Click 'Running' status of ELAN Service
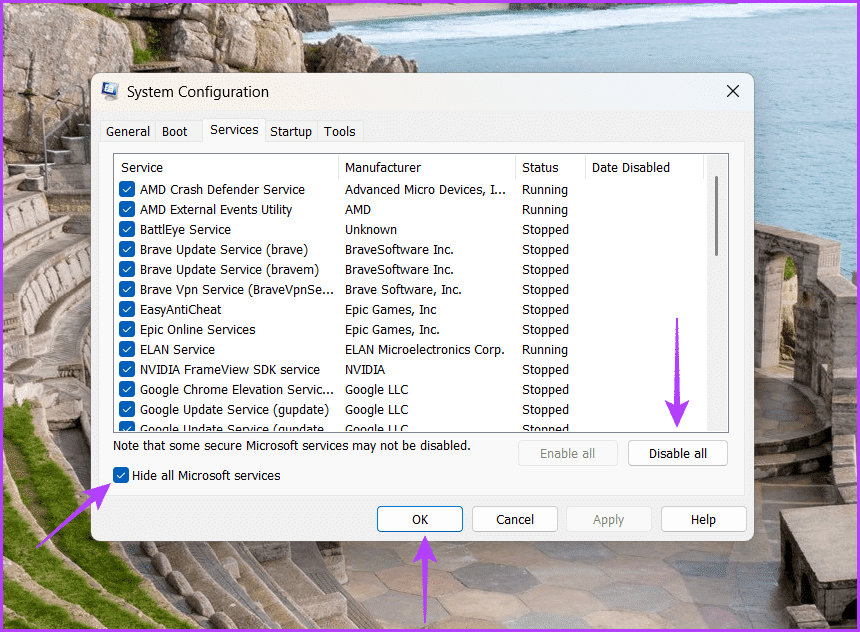Image resolution: width=860 pixels, height=632 pixels. point(545,349)
